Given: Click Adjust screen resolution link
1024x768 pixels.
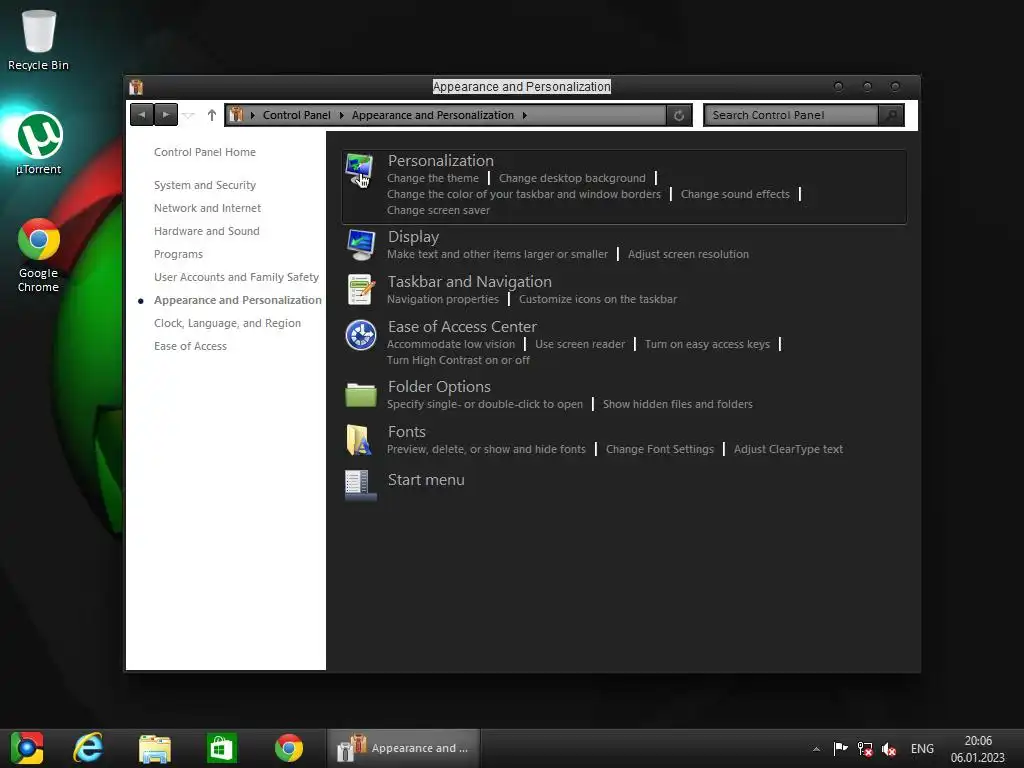Looking at the screenshot, I should (688, 254).
